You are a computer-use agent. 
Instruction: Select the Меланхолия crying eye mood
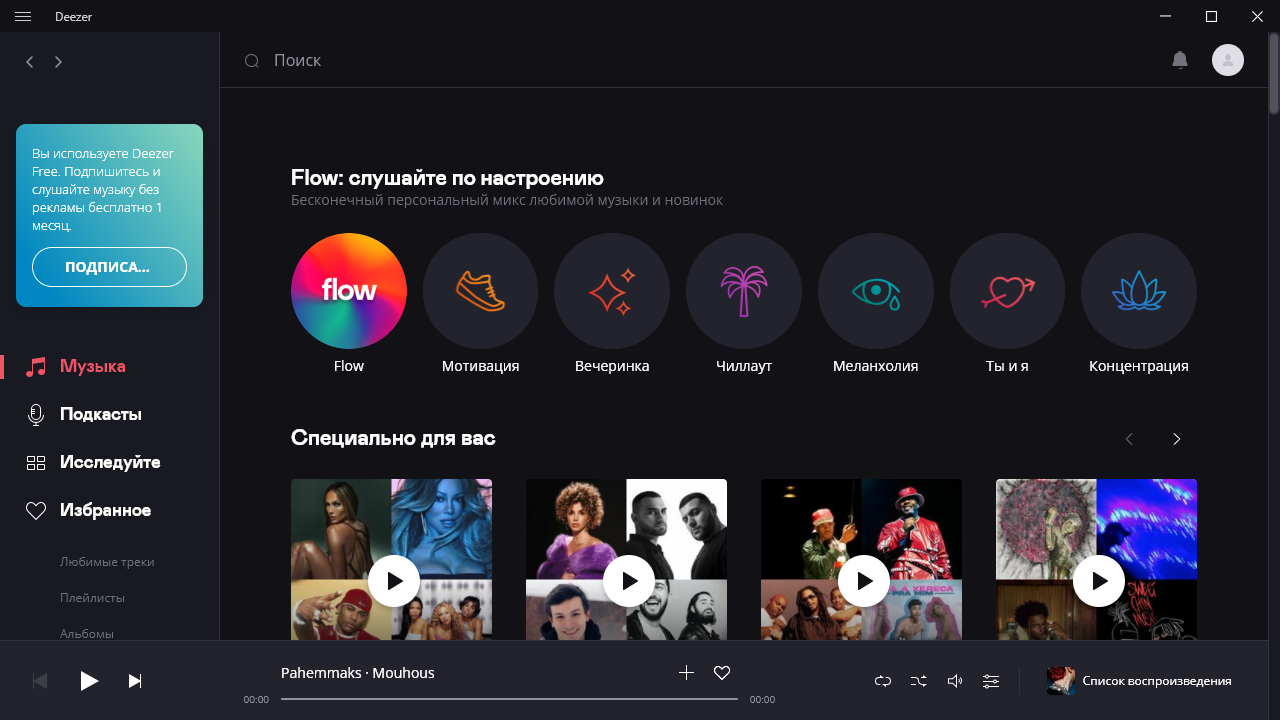pyautogui.click(x=876, y=291)
